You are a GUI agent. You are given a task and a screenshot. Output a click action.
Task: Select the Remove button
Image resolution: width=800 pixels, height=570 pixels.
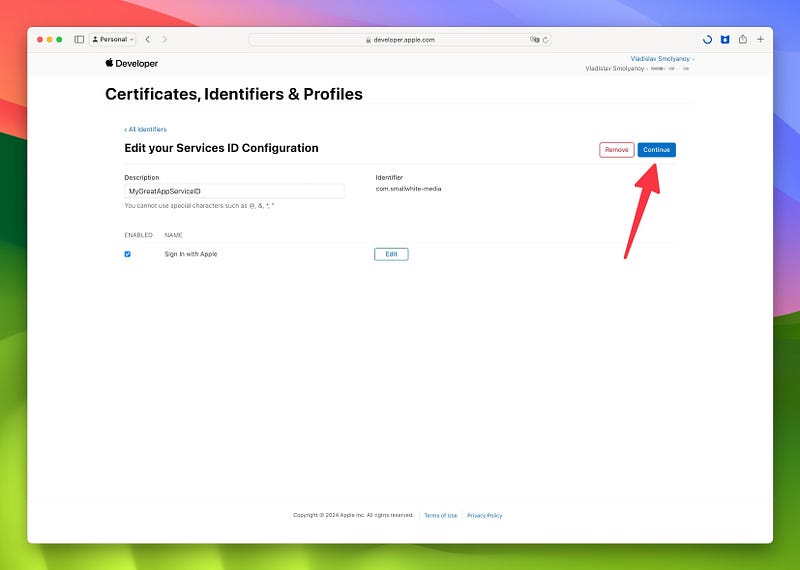617,150
